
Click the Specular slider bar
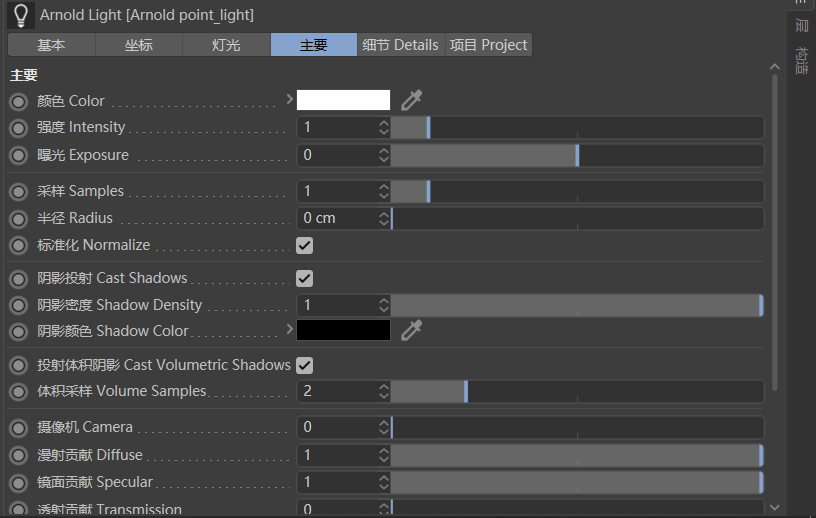click(577, 483)
